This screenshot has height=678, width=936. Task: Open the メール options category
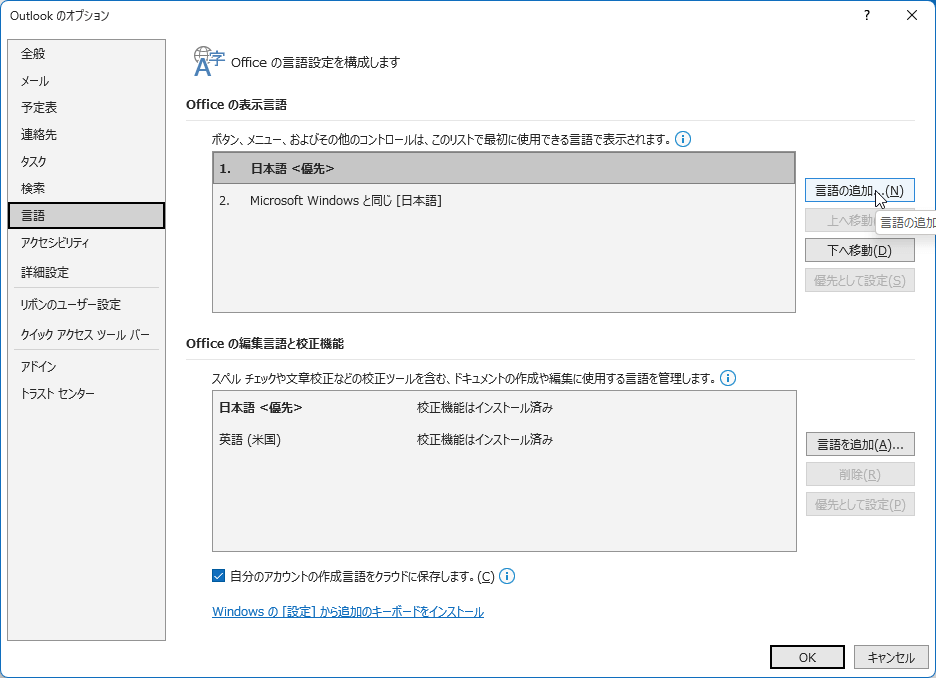[x=87, y=81]
